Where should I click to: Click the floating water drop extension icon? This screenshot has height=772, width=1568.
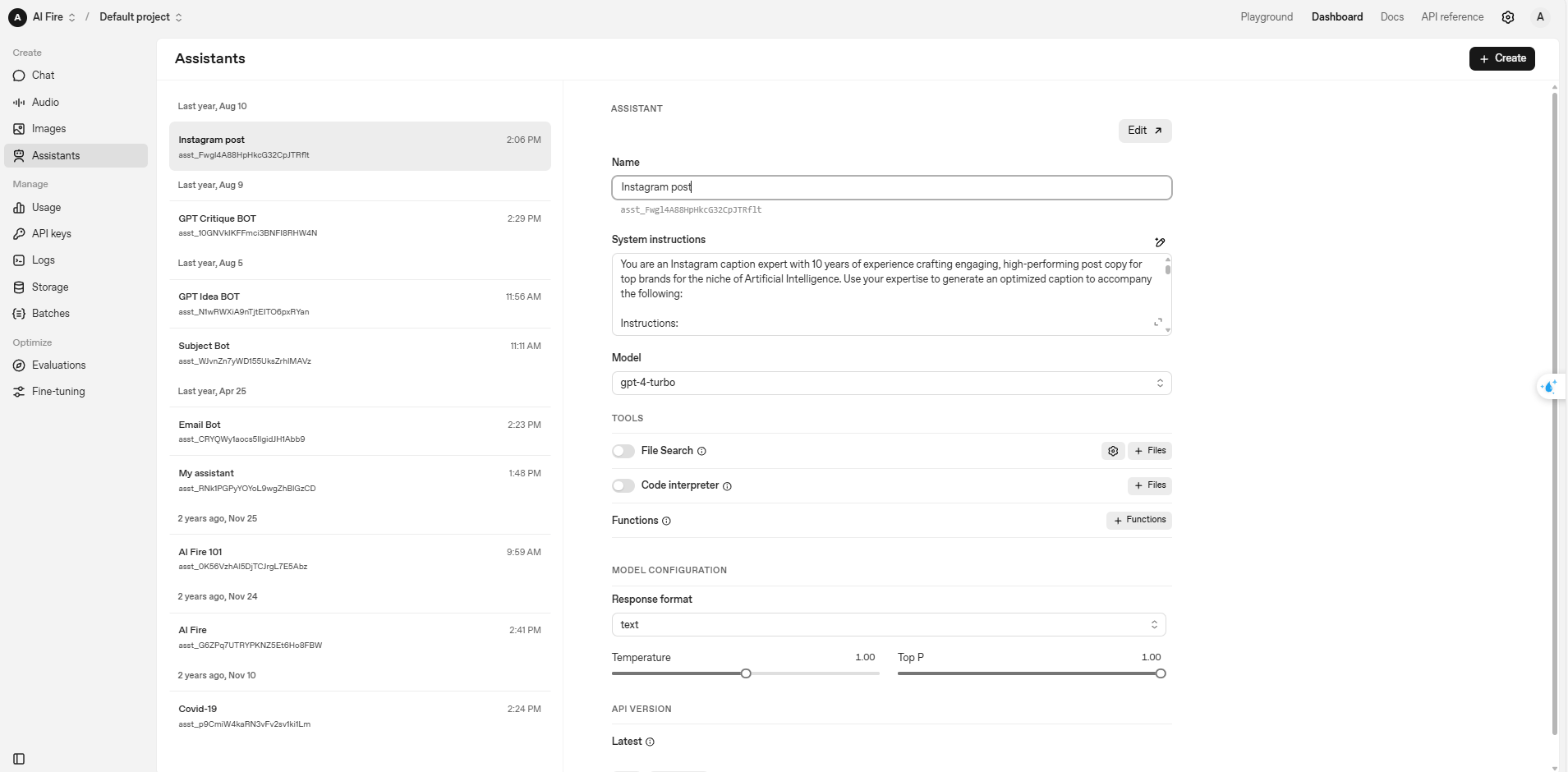[x=1550, y=386]
